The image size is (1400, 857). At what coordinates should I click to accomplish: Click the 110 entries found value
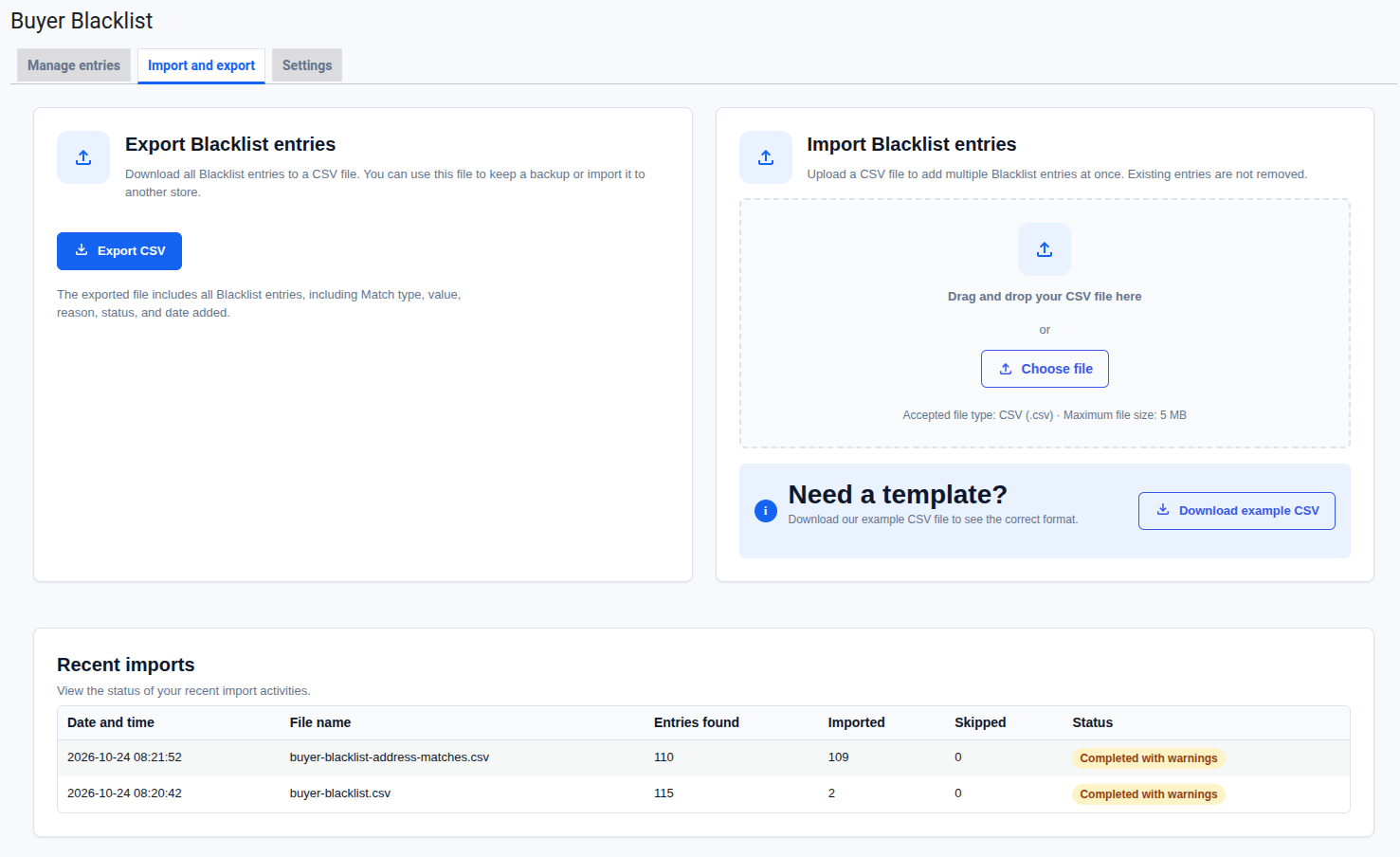tap(664, 757)
